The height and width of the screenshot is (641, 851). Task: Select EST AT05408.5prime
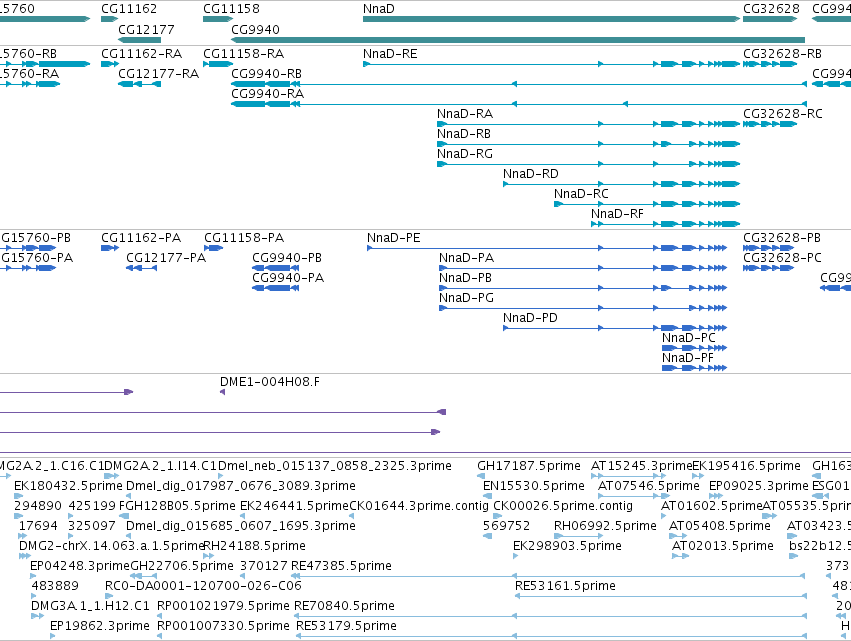coord(678,536)
